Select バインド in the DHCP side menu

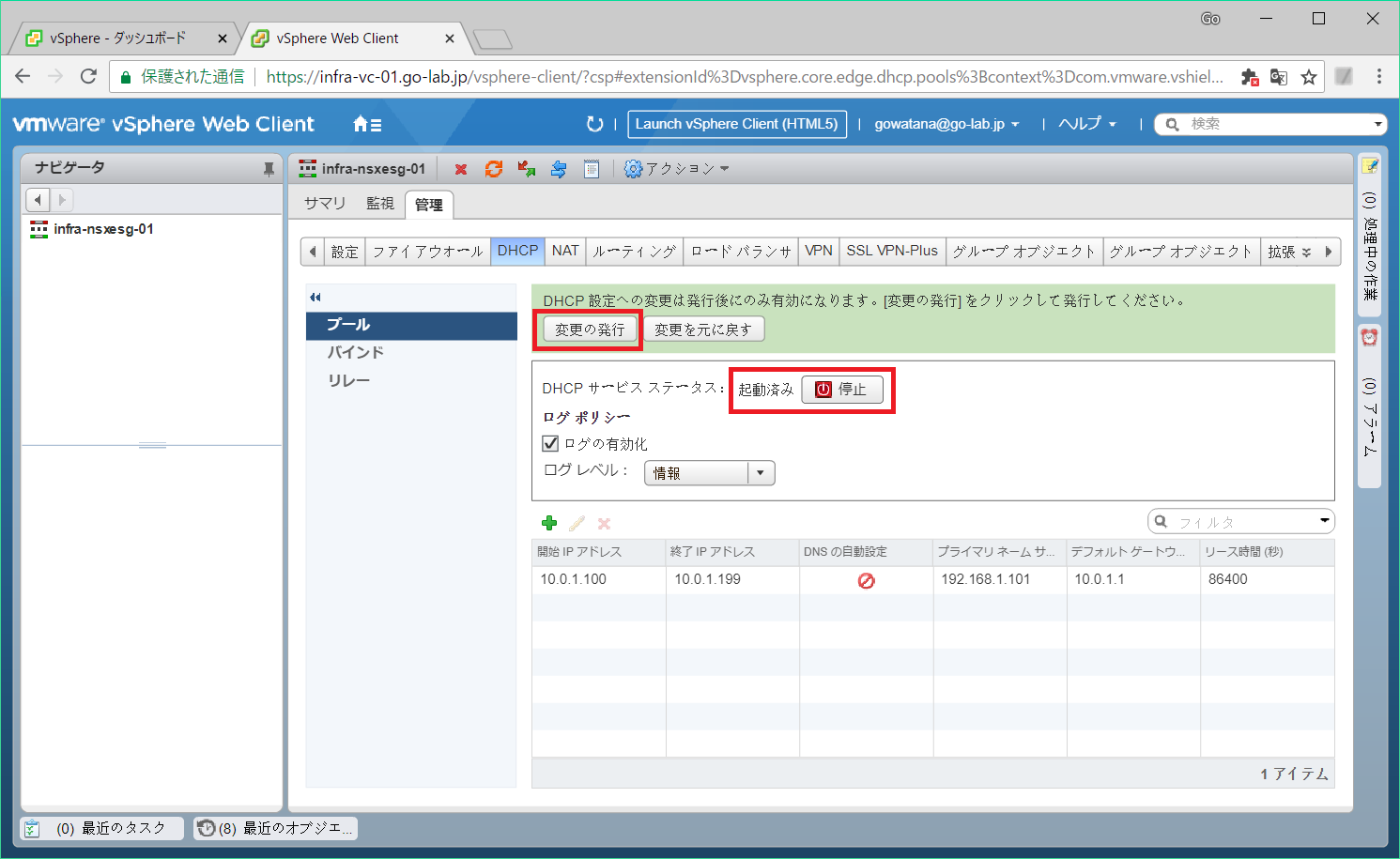[x=411, y=353]
